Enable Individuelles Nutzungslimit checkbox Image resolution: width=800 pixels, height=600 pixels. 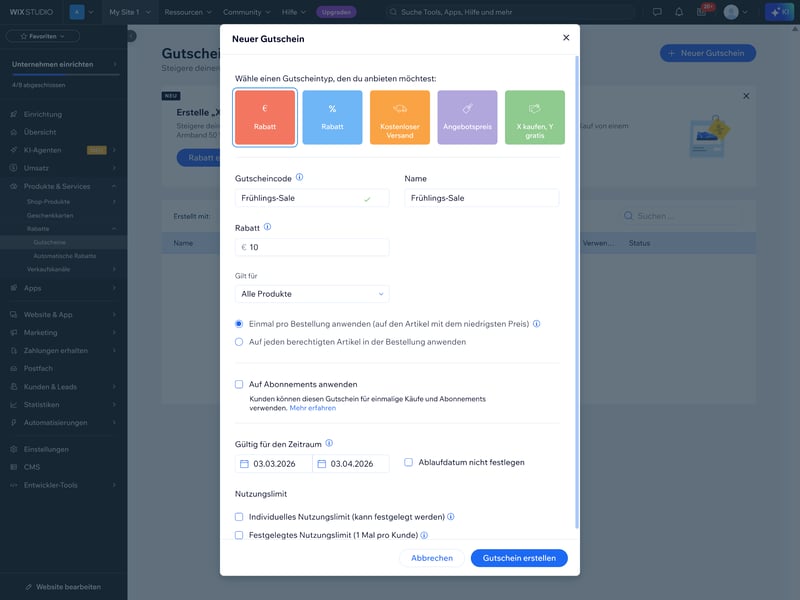click(239, 517)
